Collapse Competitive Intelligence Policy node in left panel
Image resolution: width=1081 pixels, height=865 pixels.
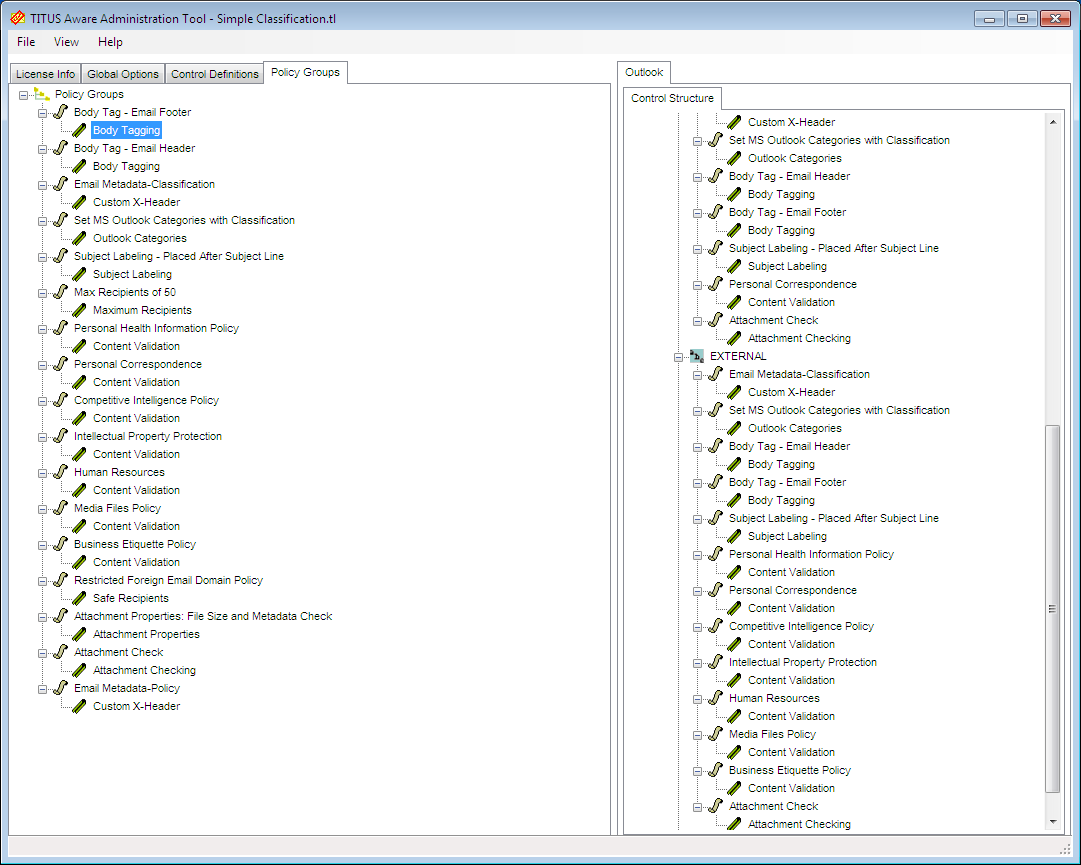pyautogui.click(x=43, y=401)
